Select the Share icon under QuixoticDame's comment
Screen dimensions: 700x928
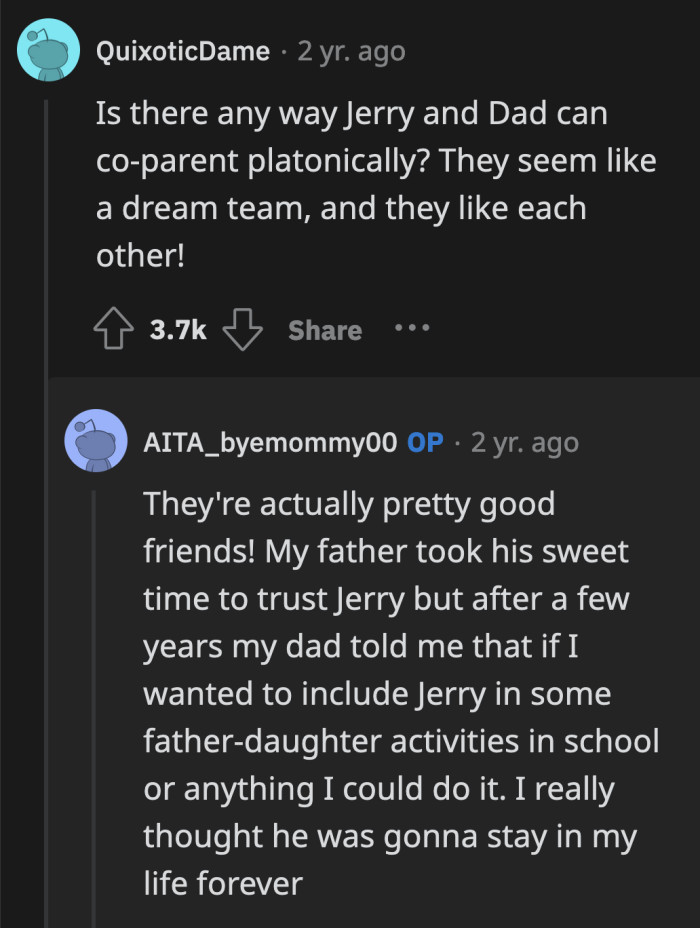tap(324, 330)
